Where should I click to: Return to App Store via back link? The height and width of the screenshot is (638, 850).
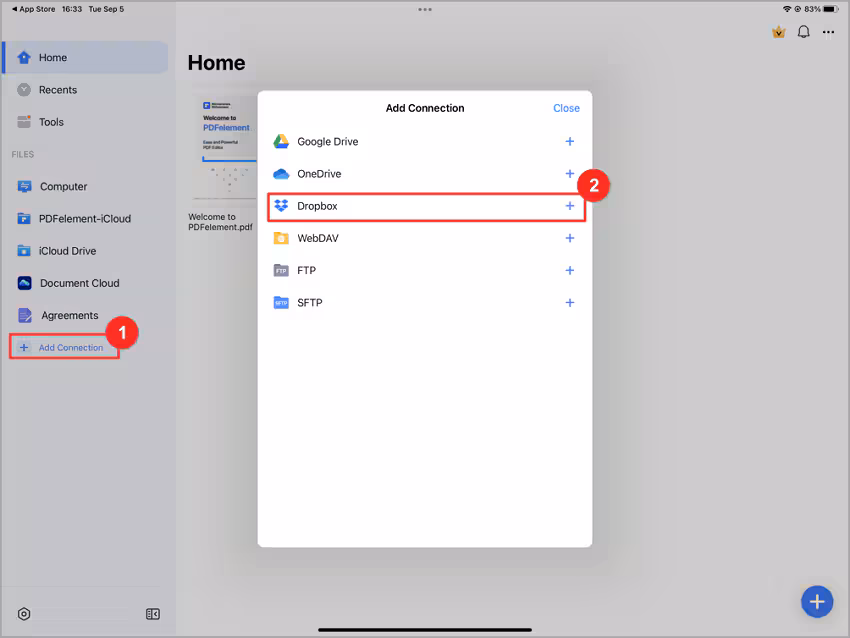(x=34, y=9)
